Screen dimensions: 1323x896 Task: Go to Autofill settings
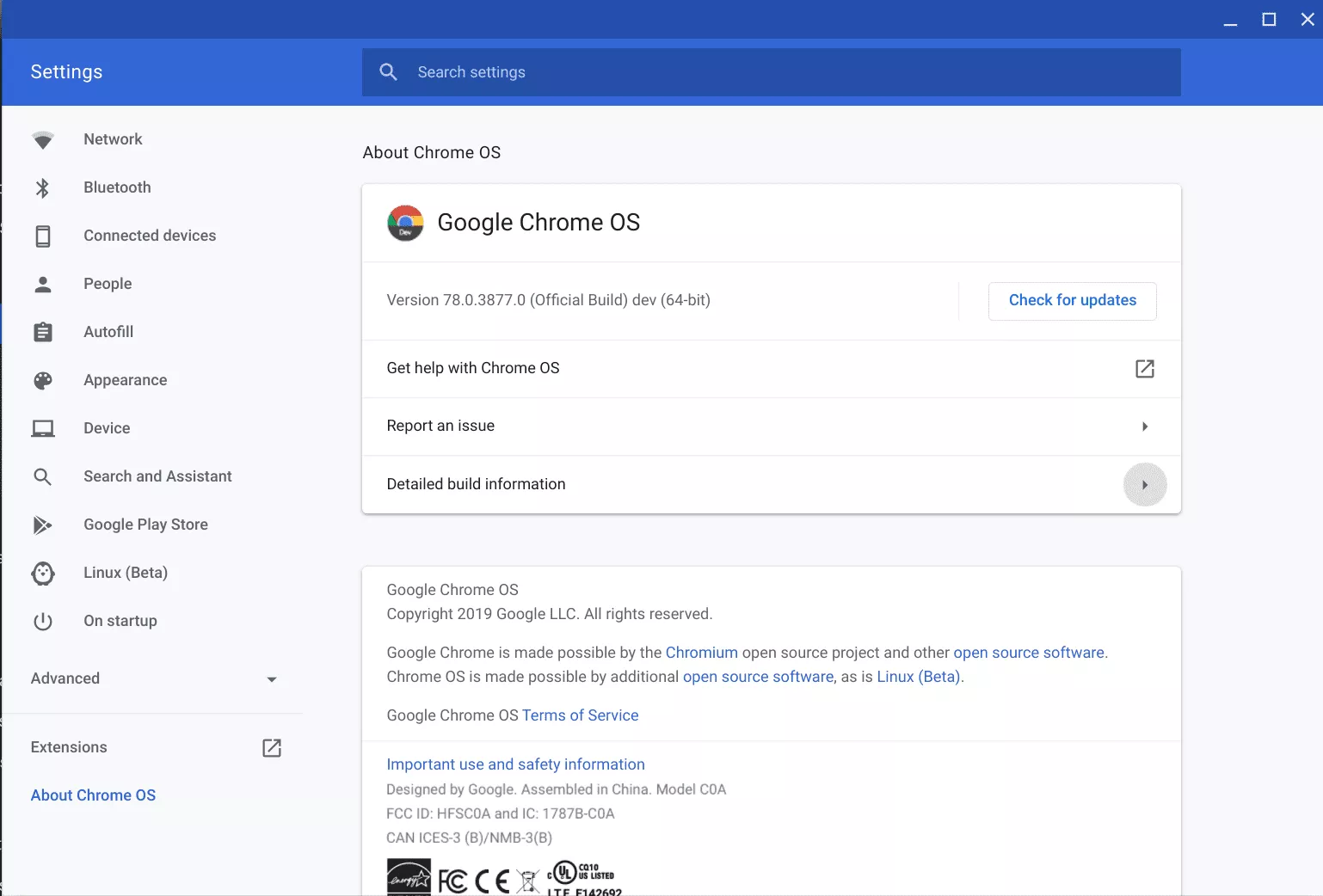point(108,332)
